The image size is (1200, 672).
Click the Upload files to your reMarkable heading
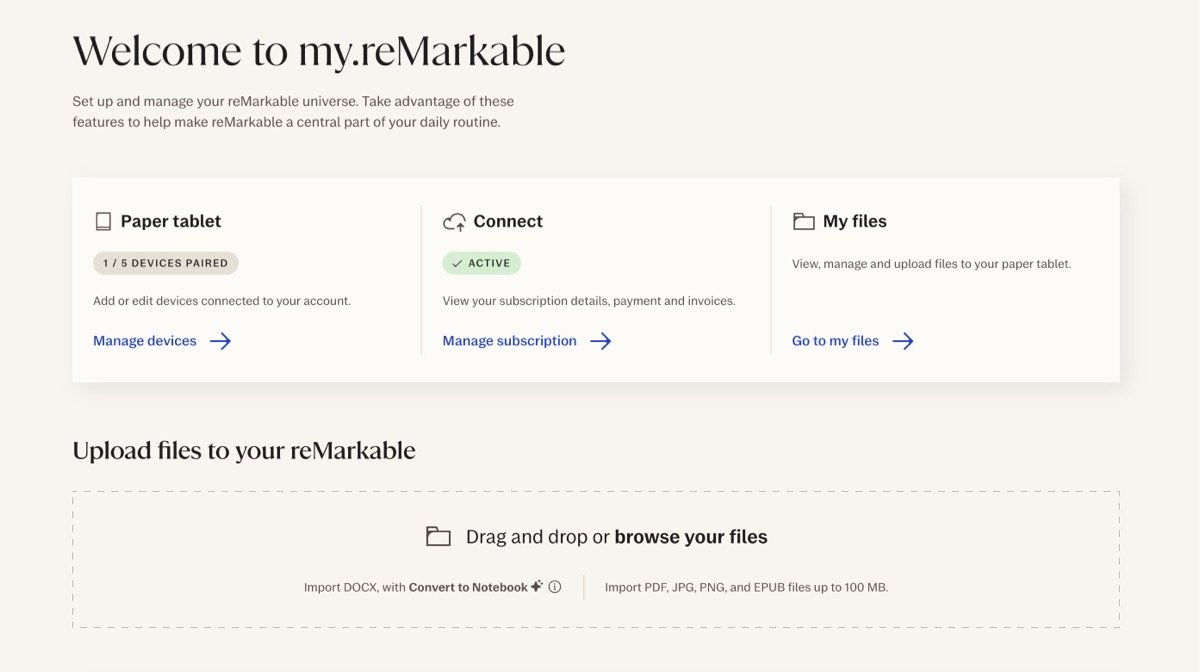244,451
